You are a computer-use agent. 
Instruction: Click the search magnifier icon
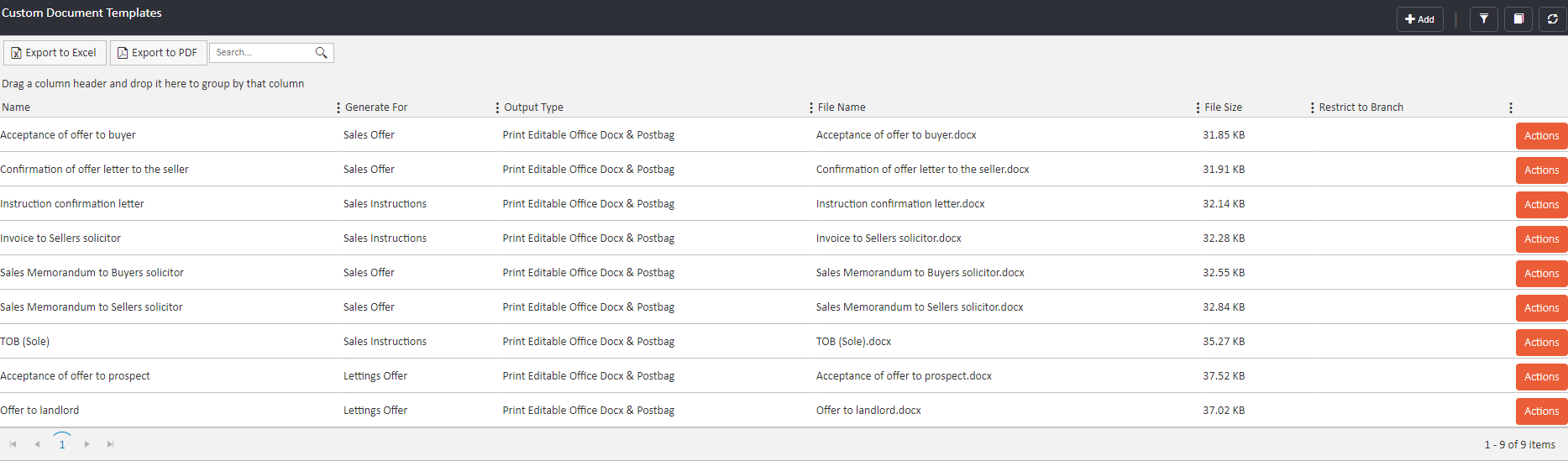pyautogui.click(x=321, y=53)
